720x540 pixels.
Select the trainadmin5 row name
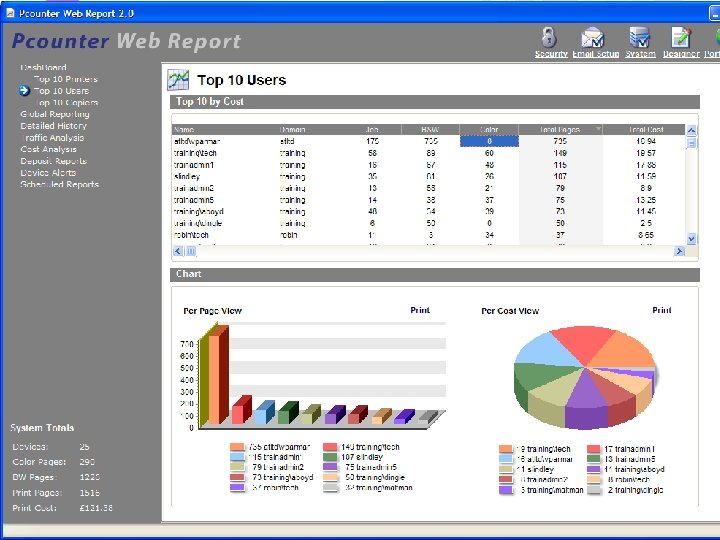[194, 200]
